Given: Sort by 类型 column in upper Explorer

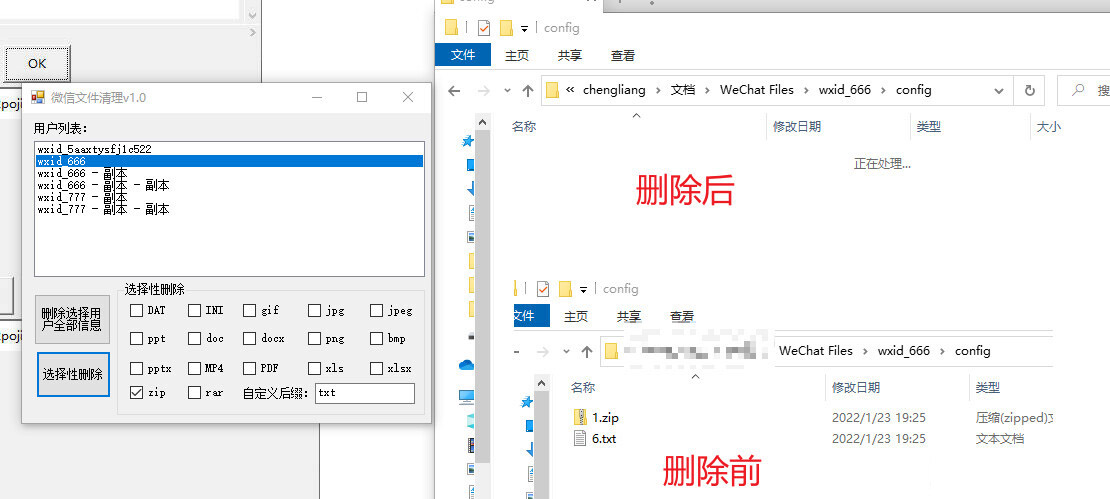Looking at the screenshot, I should tap(928, 127).
